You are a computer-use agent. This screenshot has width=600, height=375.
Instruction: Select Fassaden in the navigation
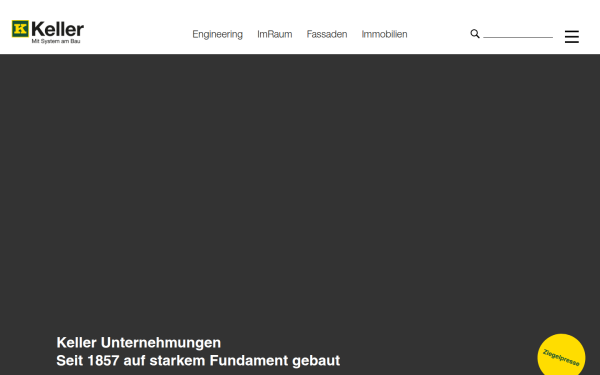coord(327,34)
